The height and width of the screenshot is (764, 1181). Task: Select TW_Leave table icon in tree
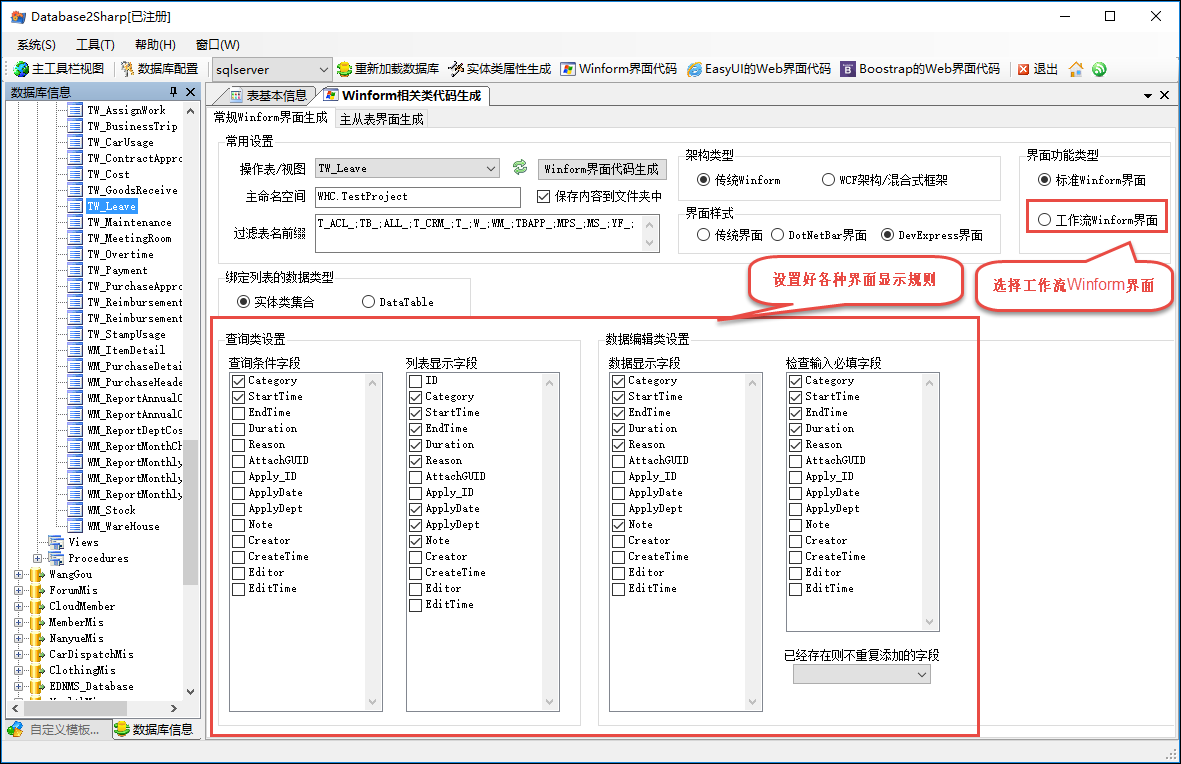[75, 206]
